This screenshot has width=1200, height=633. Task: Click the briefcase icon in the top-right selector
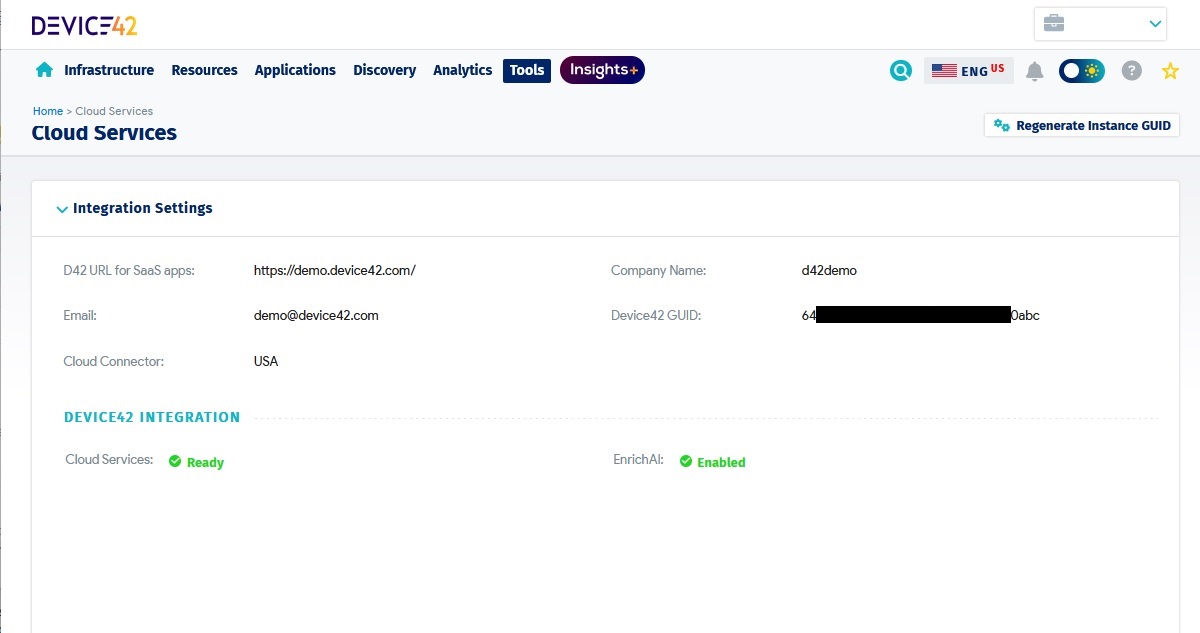1054,22
